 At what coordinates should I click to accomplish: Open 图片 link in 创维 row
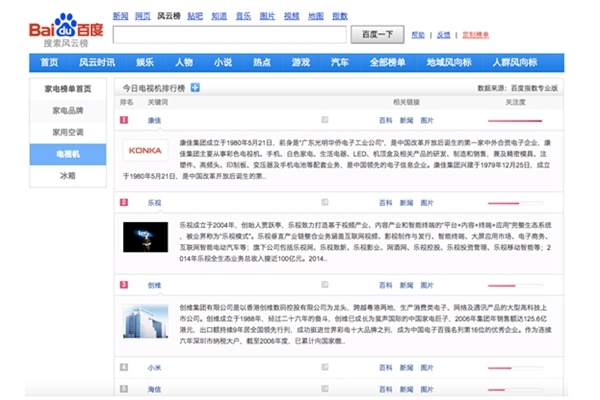tap(427, 285)
